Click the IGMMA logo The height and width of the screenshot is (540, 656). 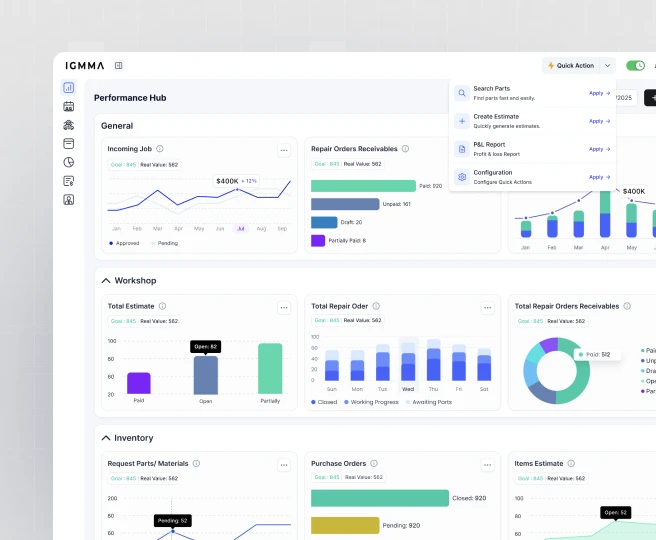click(x=85, y=65)
